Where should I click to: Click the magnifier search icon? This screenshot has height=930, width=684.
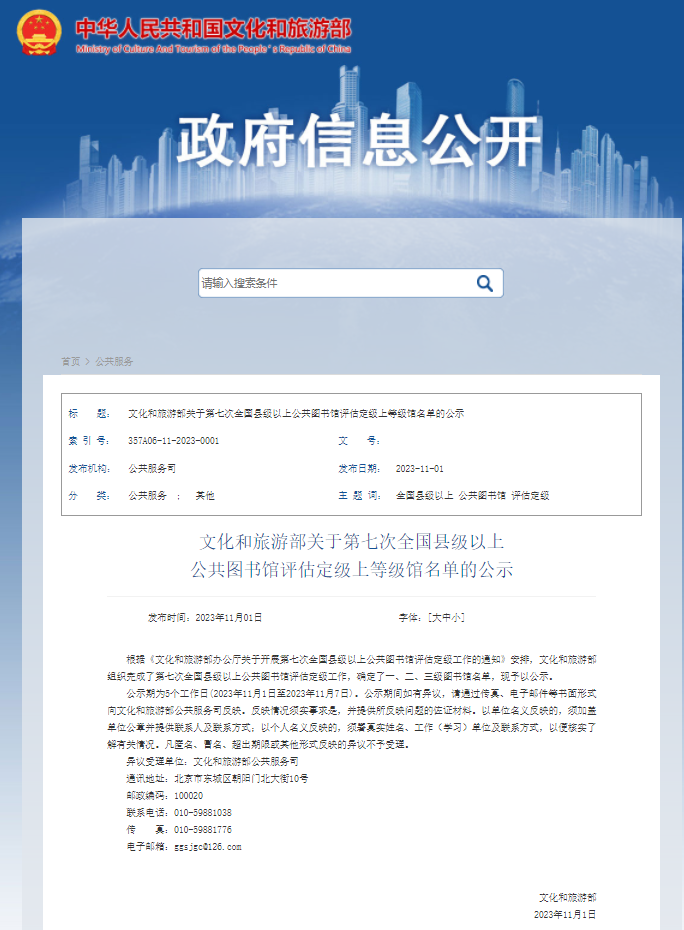coord(485,284)
